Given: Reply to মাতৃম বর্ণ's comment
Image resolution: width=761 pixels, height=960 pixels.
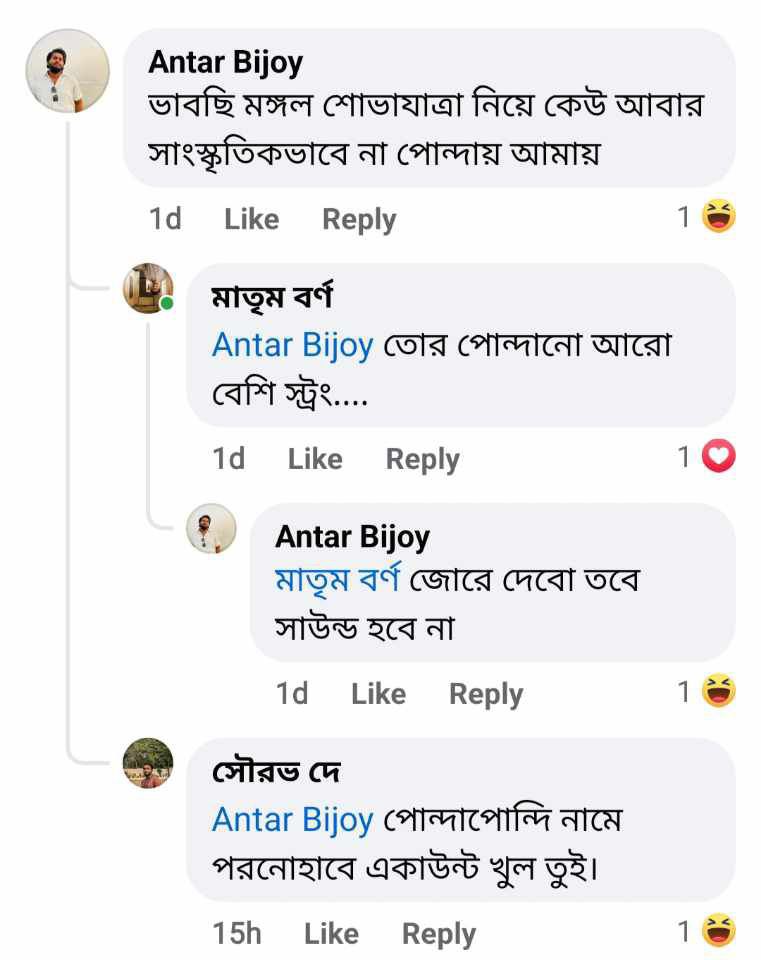Looking at the screenshot, I should click(x=422, y=459).
